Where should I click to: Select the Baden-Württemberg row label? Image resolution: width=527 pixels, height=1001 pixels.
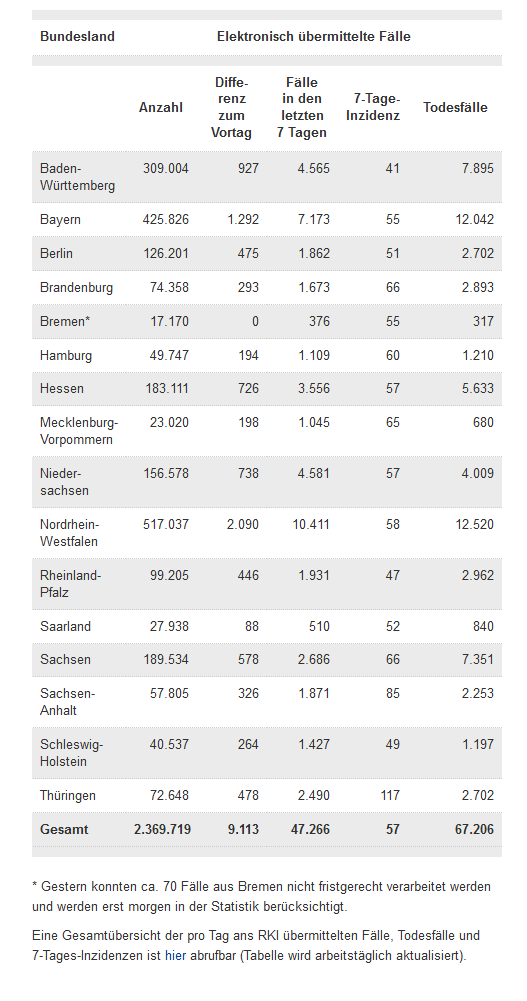77,177
